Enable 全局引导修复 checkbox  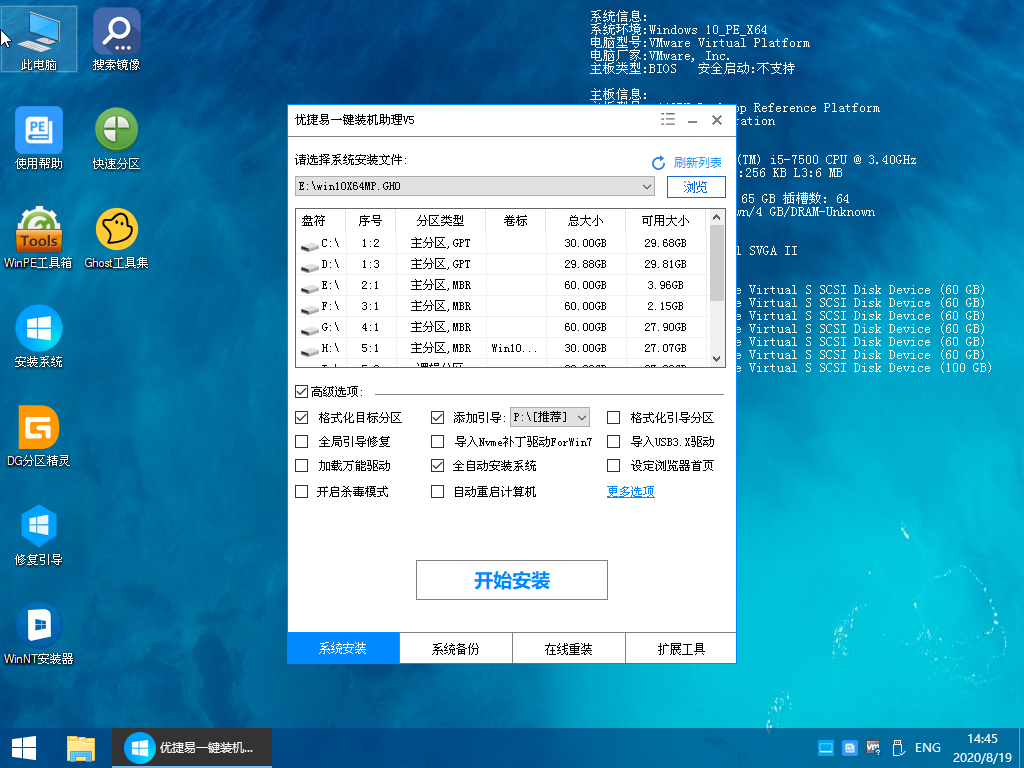[x=302, y=441]
